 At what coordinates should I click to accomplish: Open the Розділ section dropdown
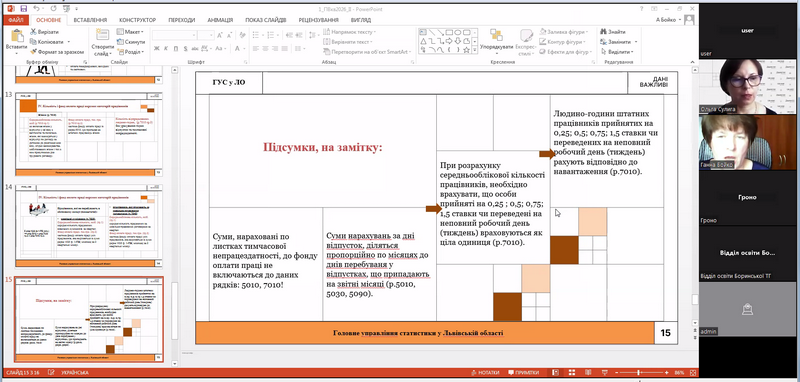(131, 52)
